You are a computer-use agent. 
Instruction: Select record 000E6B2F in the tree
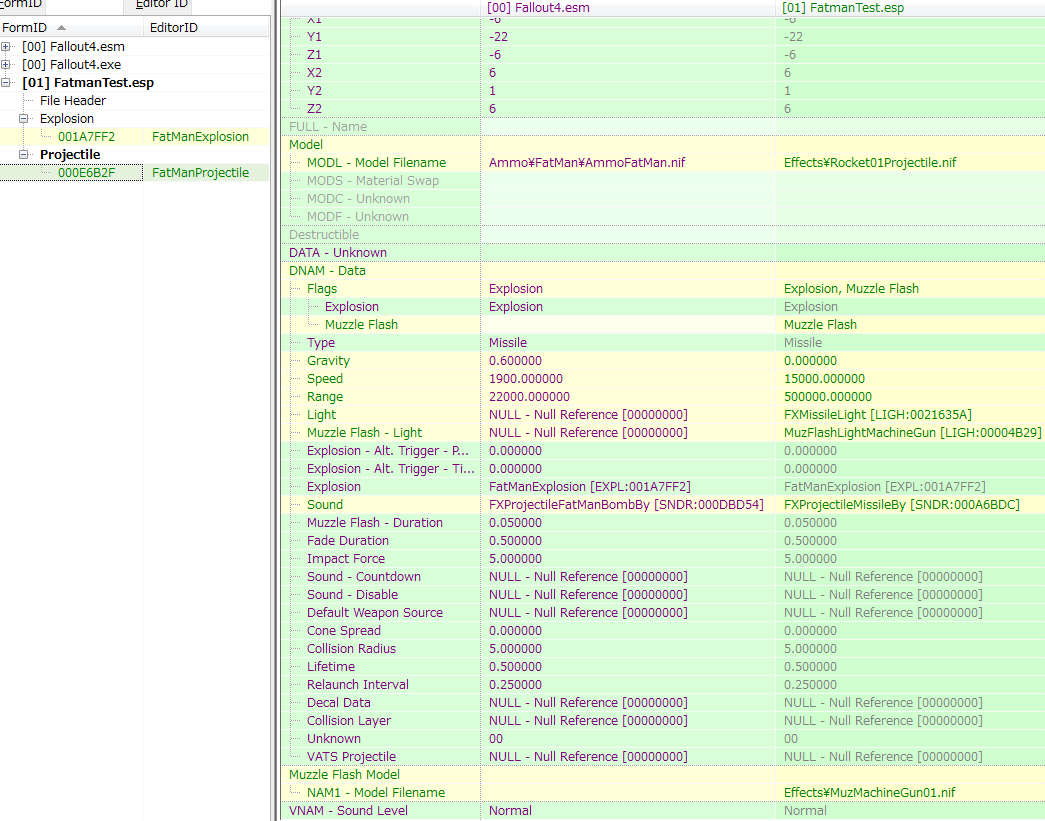tap(86, 173)
